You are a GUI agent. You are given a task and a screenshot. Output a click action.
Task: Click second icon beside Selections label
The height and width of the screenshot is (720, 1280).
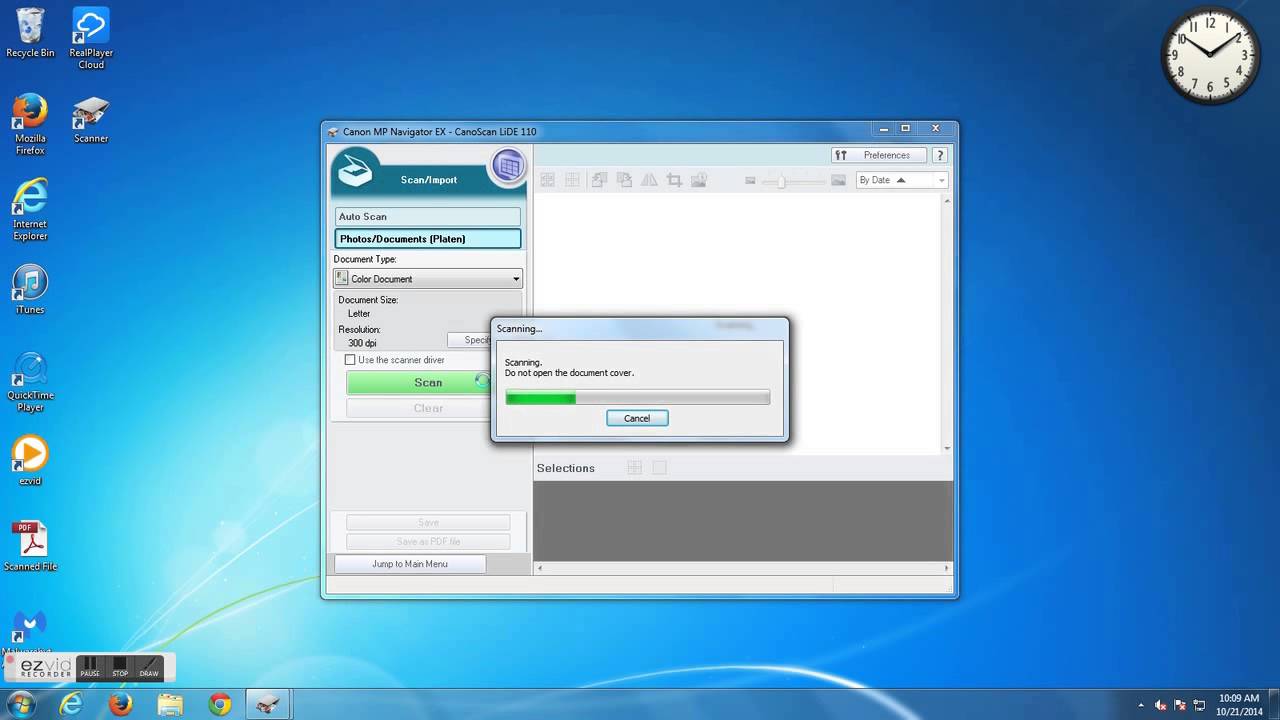[659, 468]
